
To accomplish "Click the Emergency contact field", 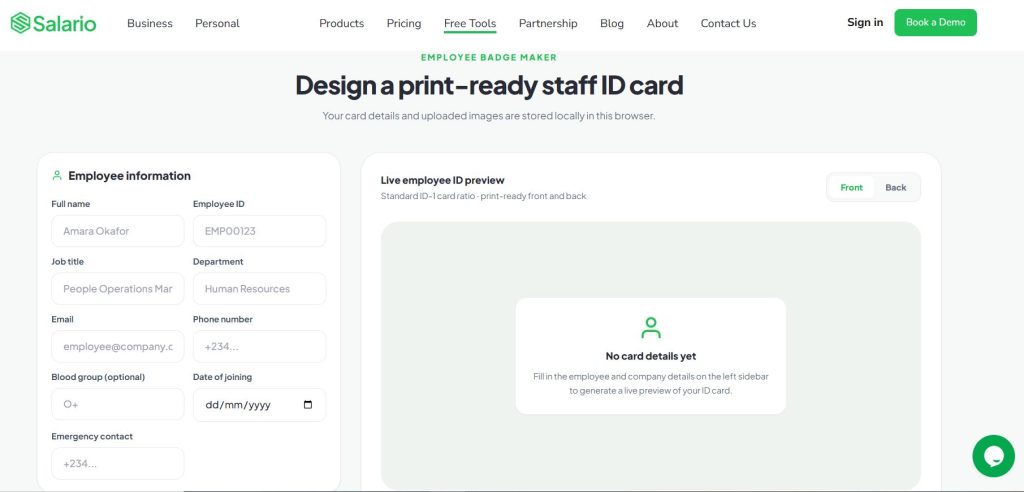I will (x=118, y=463).
